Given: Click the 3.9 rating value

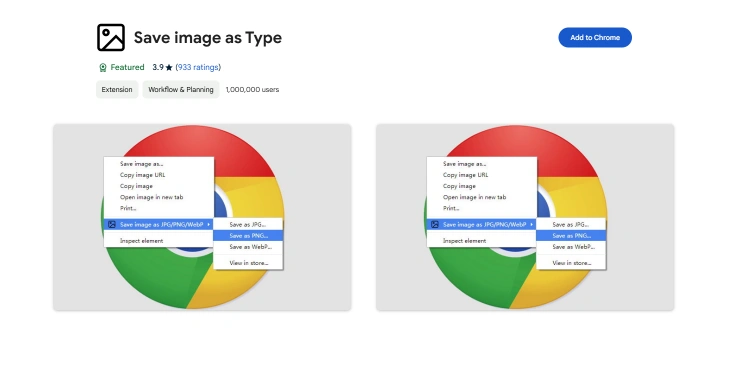Looking at the screenshot, I should click(158, 67).
